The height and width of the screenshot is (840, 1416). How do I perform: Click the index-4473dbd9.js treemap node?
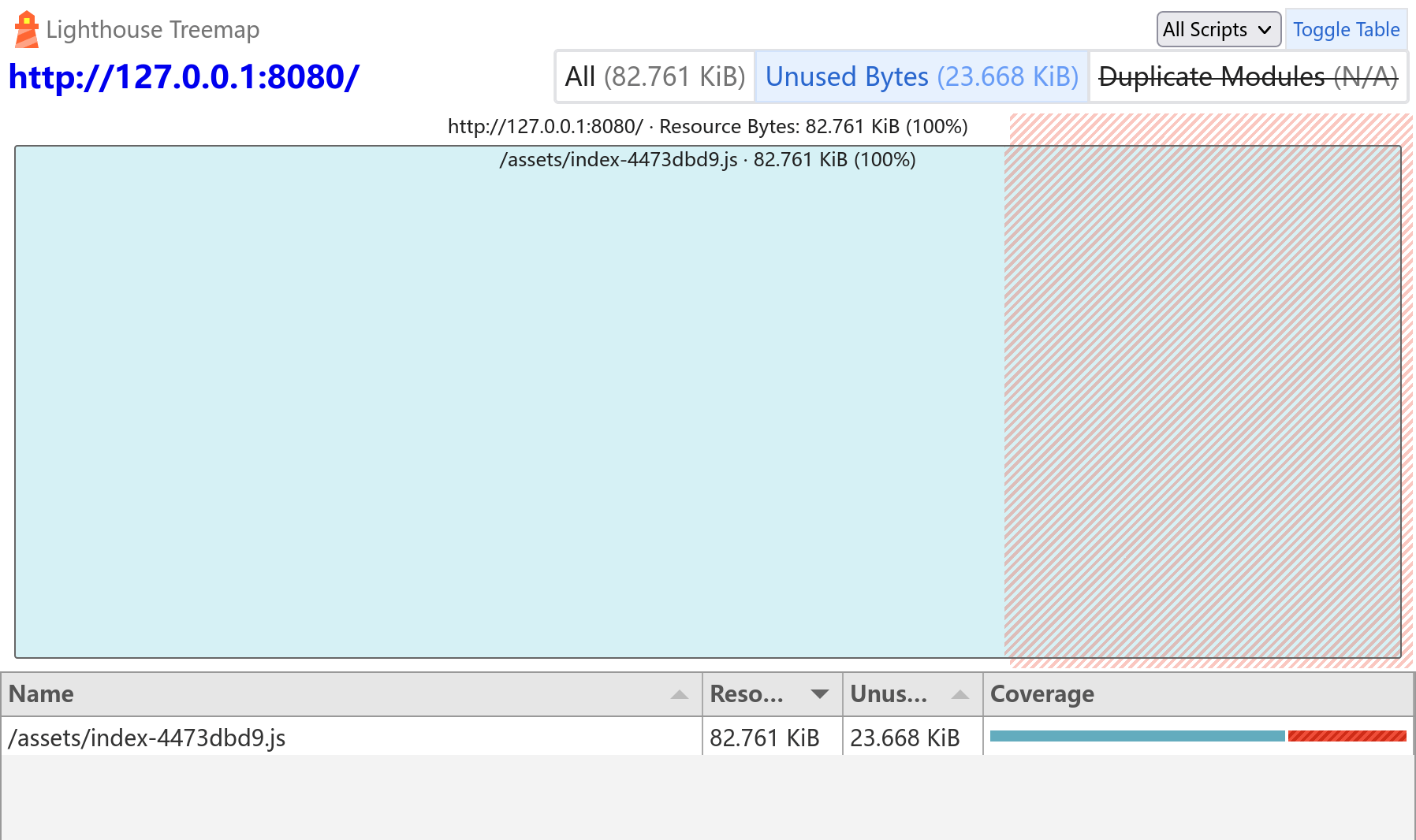707,402
